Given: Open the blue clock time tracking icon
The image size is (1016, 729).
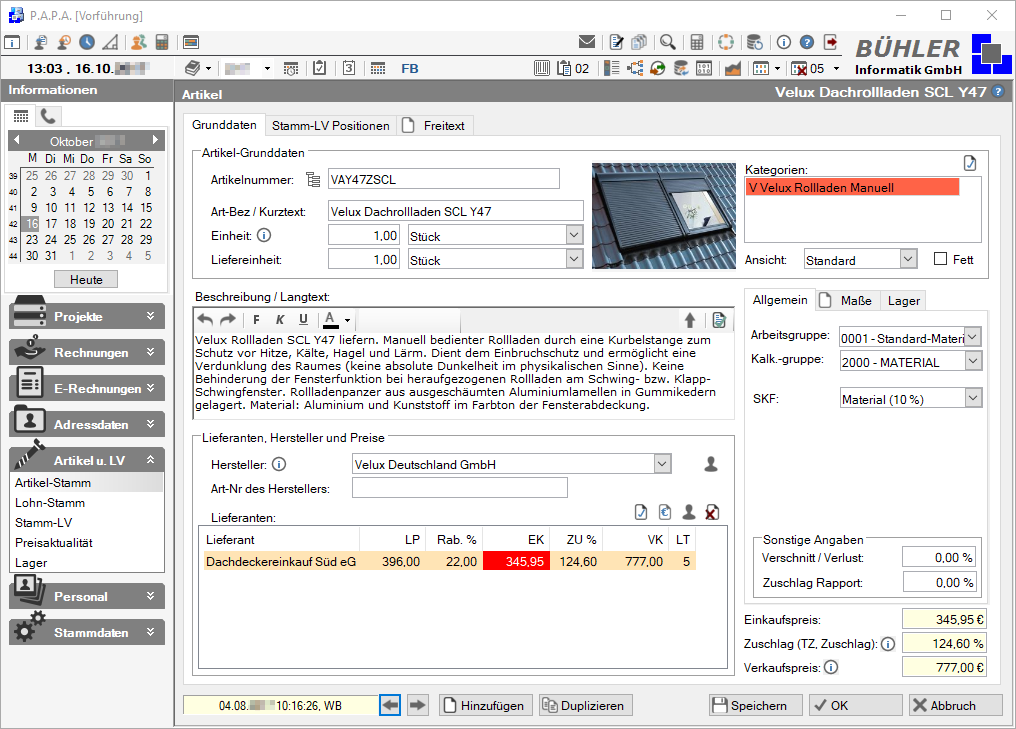Looking at the screenshot, I should tap(87, 42).
